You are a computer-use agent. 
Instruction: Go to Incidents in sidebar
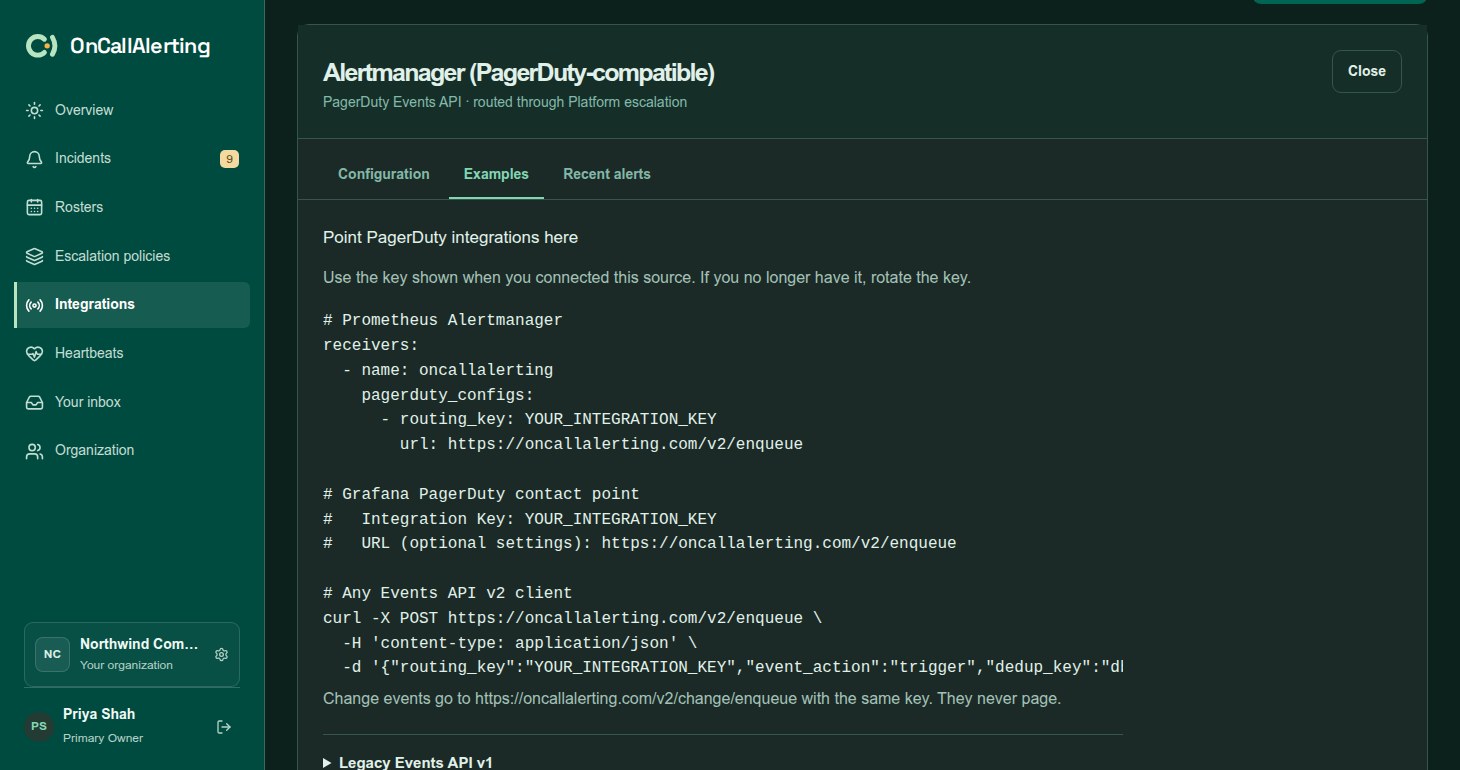132,158
